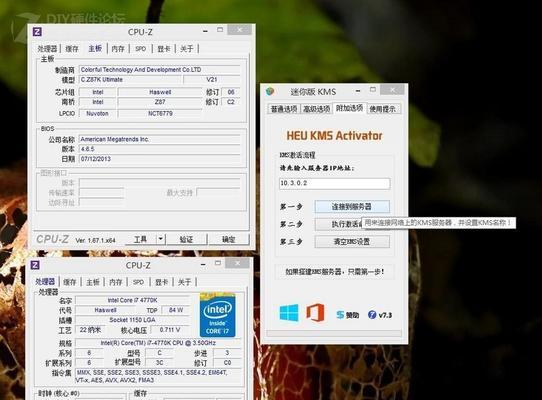Click the BIOS vendor American Megatrends Inc.

160,139
